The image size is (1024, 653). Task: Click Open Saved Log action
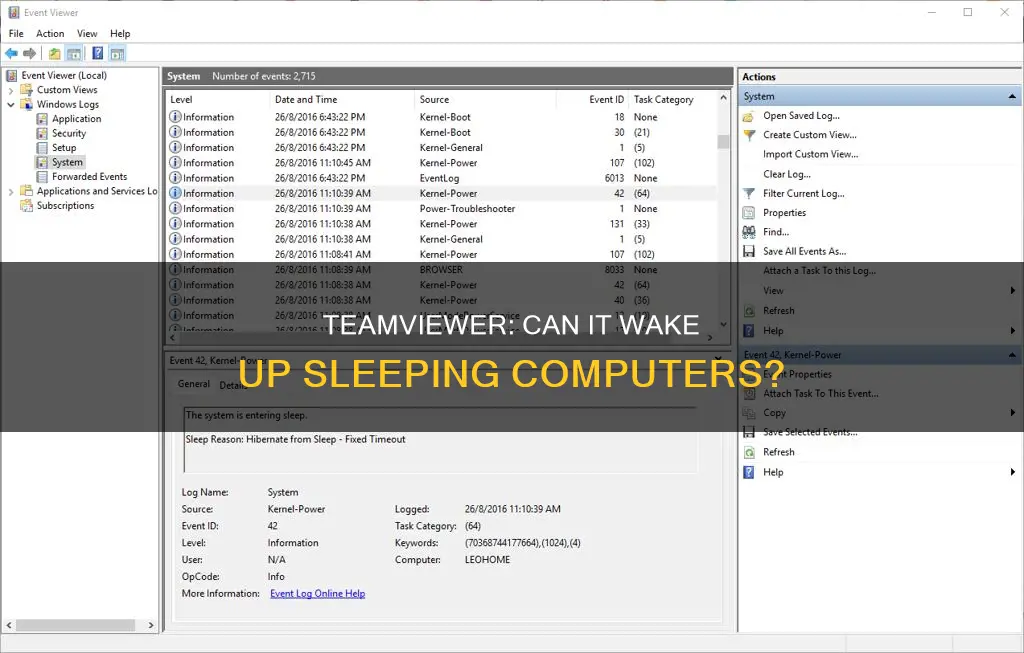[801, 116]
